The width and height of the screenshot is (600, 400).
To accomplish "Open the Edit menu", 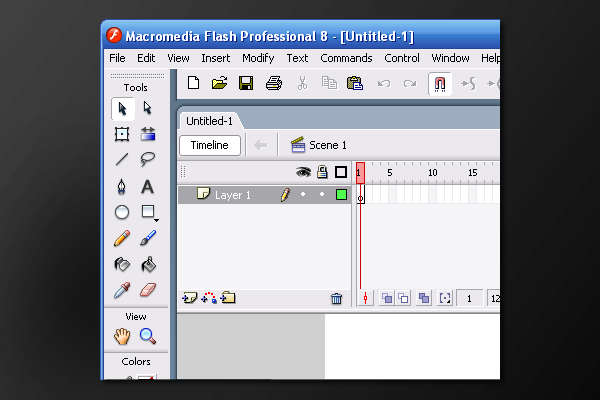I will [x=146, y=58].
